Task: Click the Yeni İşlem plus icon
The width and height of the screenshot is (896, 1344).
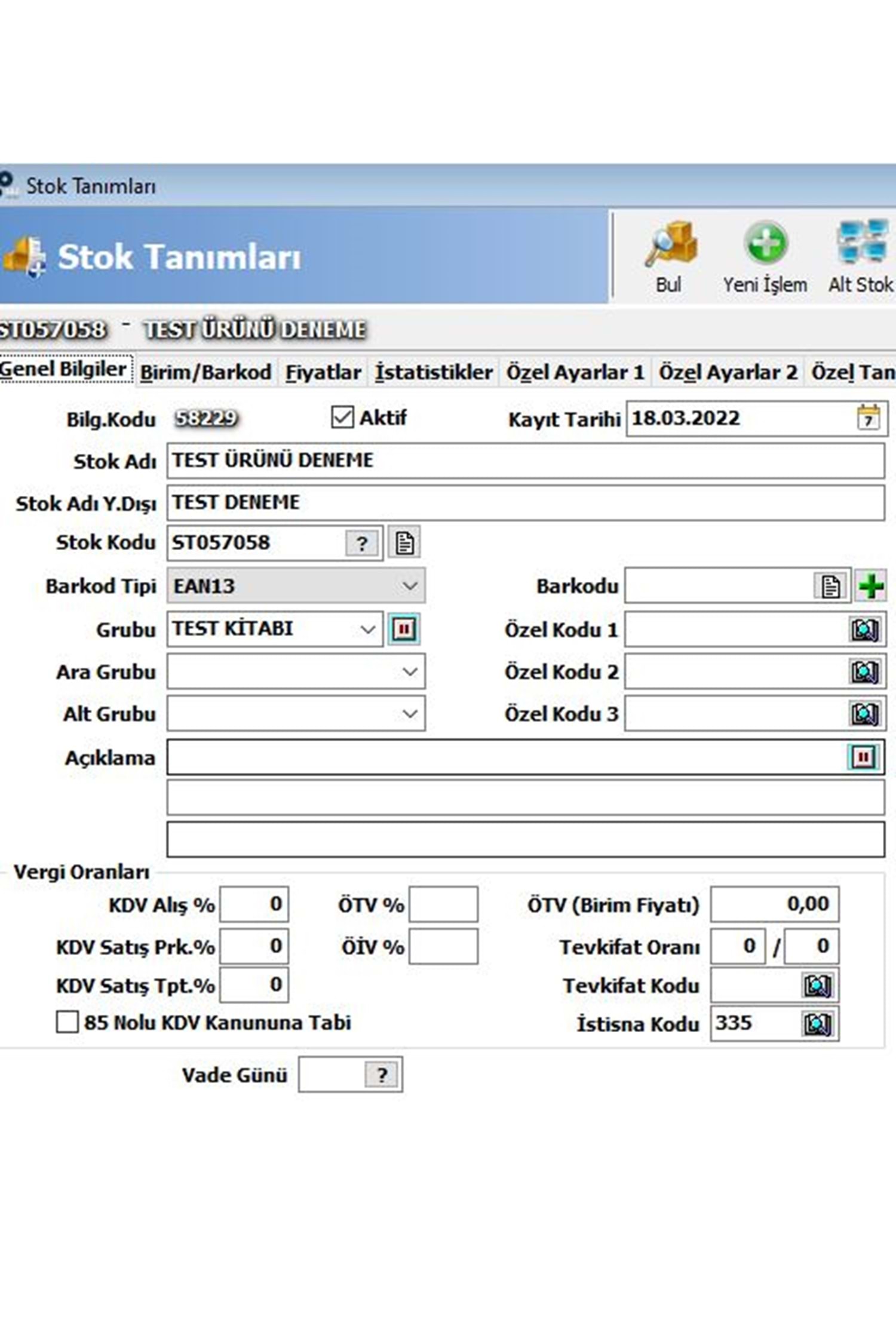Action: click(765, 244)
